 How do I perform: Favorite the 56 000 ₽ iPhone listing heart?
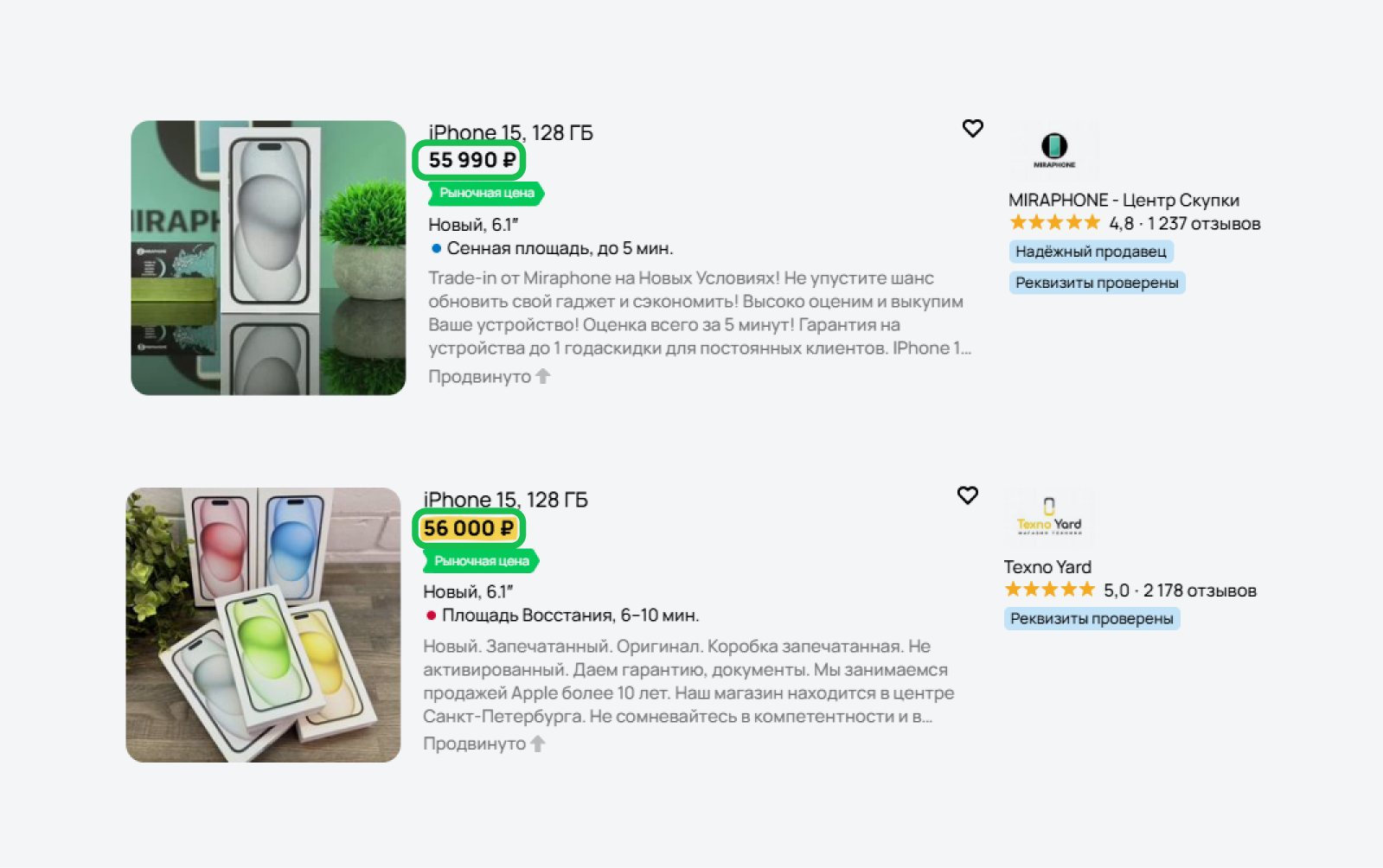968,495
